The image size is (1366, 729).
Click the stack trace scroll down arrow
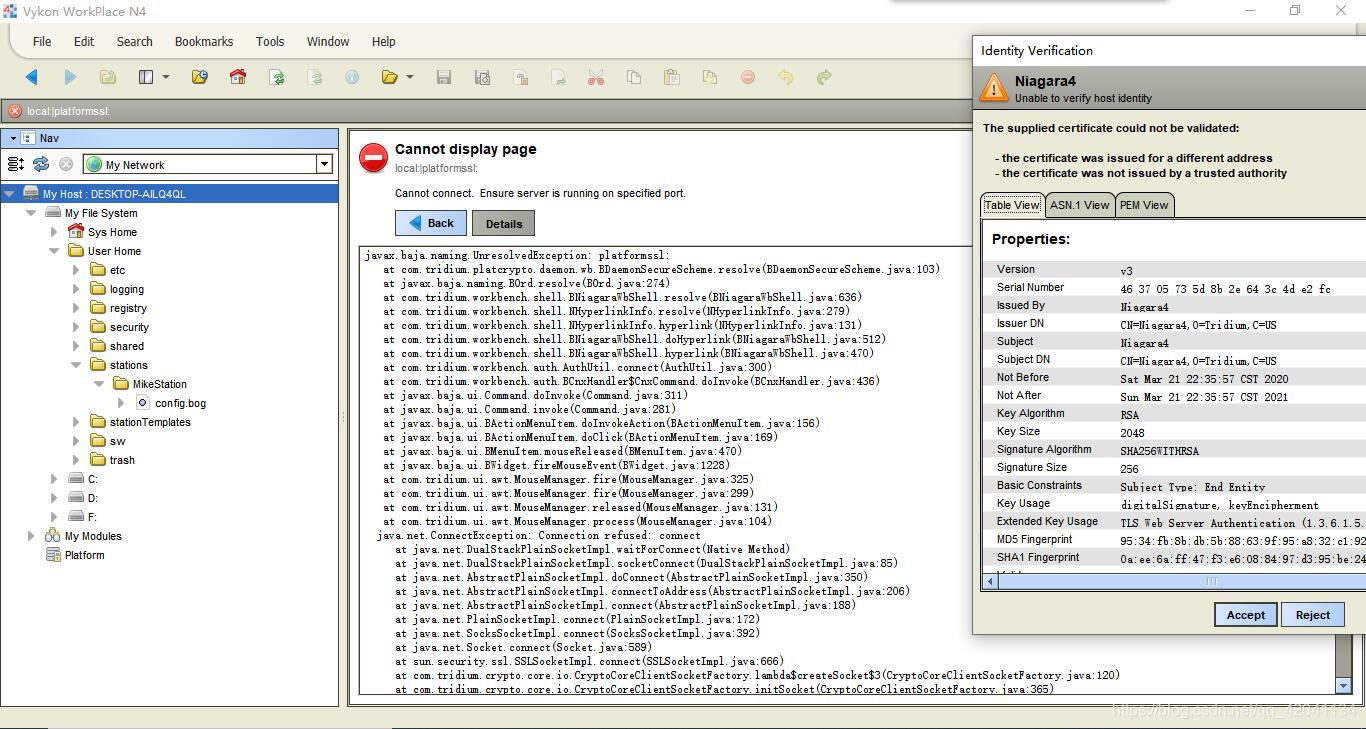coord(1343,686)
